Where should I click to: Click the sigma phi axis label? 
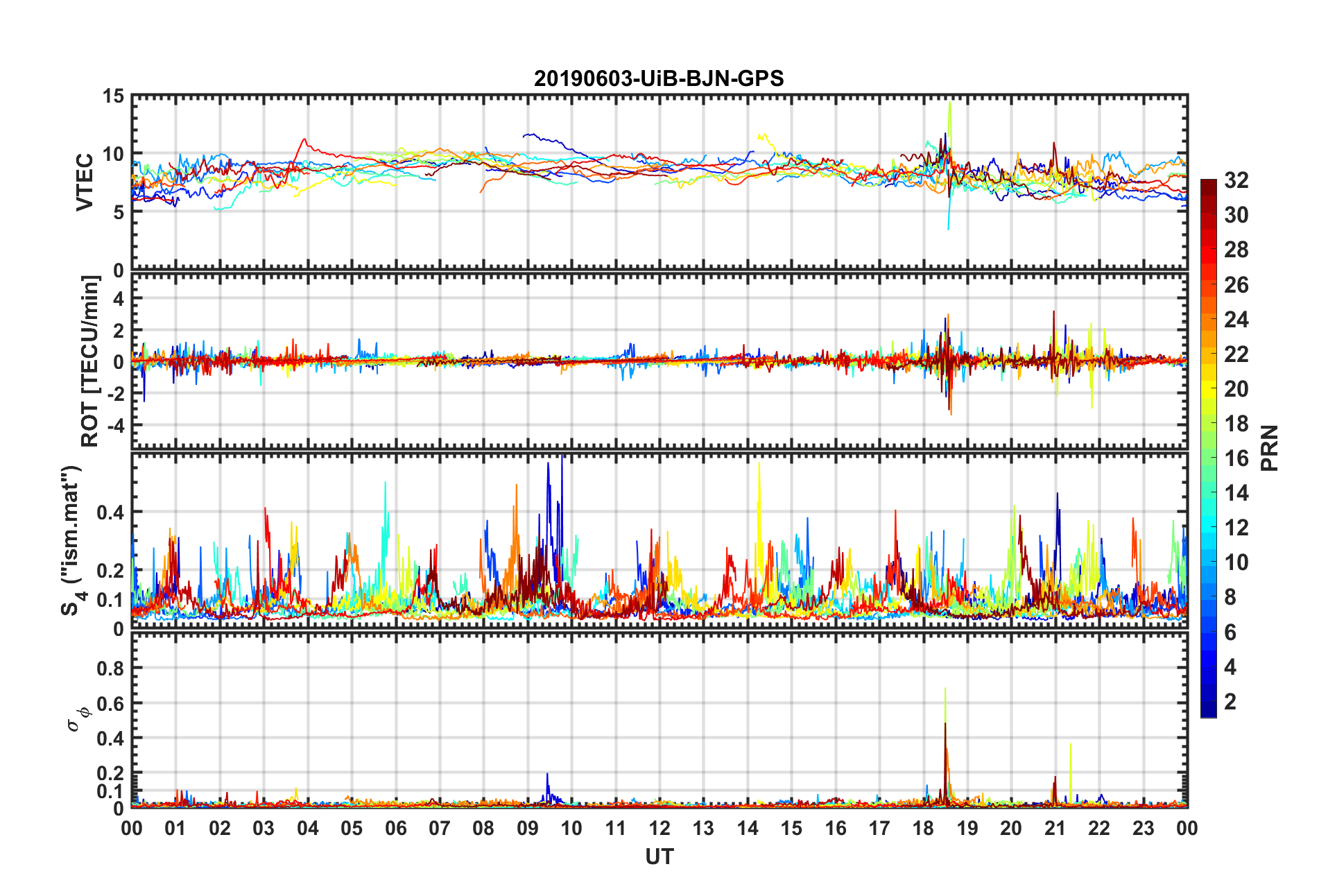[x=78, y=718]
